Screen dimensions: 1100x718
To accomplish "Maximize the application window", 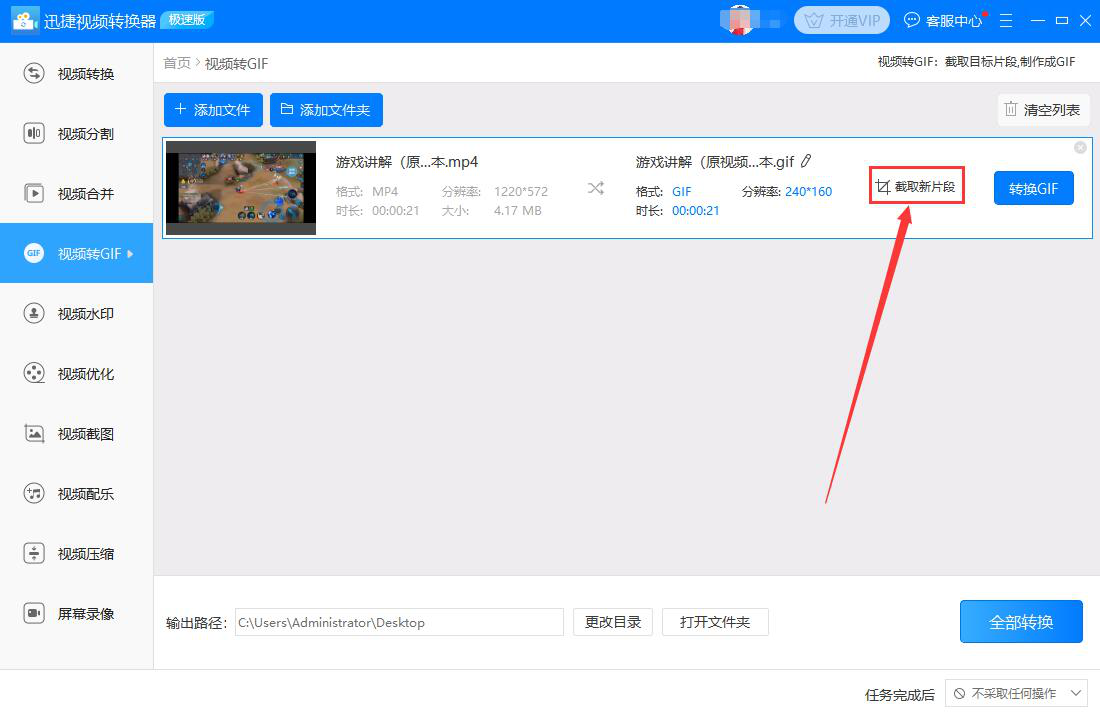I will point(1062,20).
